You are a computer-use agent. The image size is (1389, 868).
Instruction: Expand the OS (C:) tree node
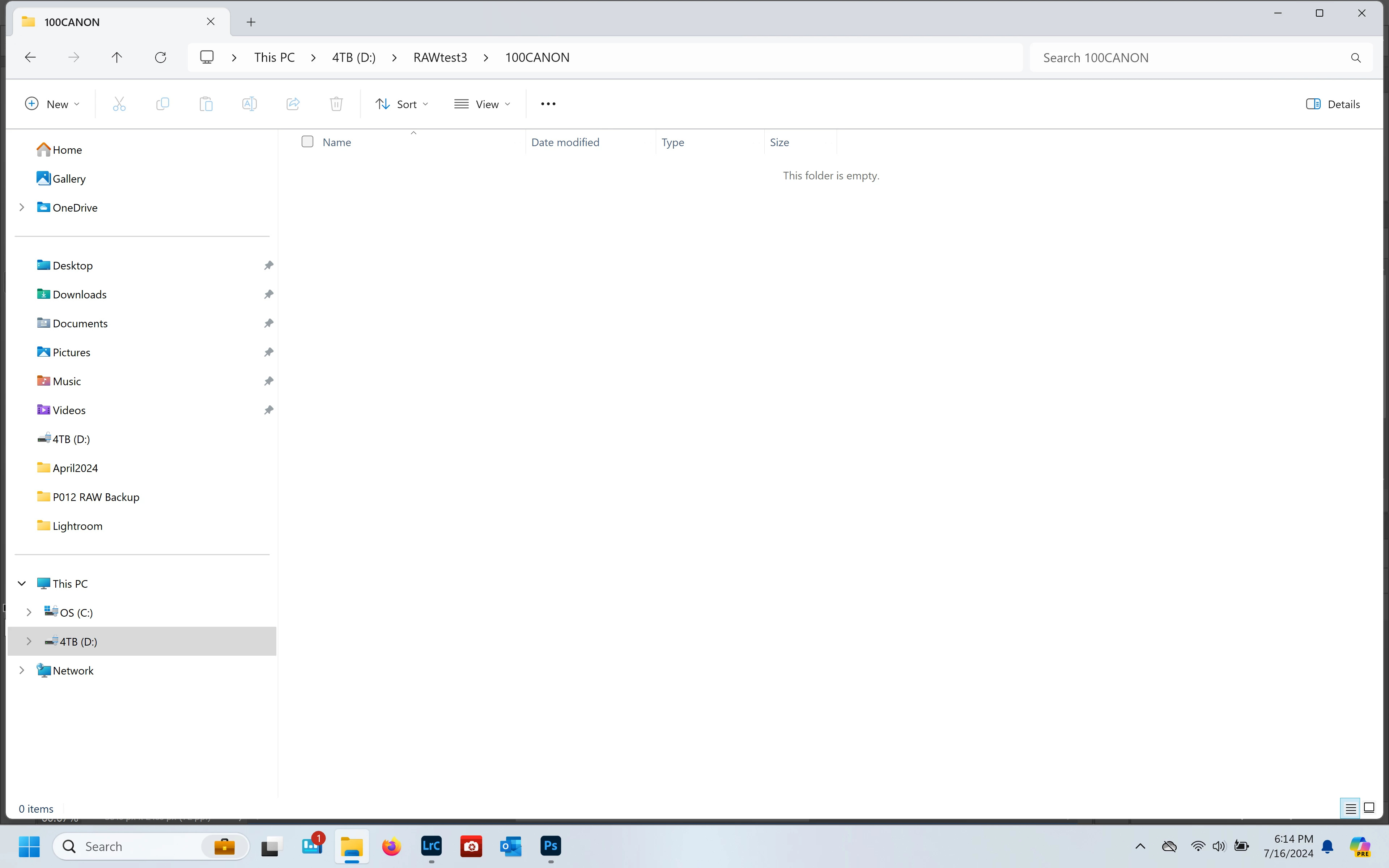[29, 613]
